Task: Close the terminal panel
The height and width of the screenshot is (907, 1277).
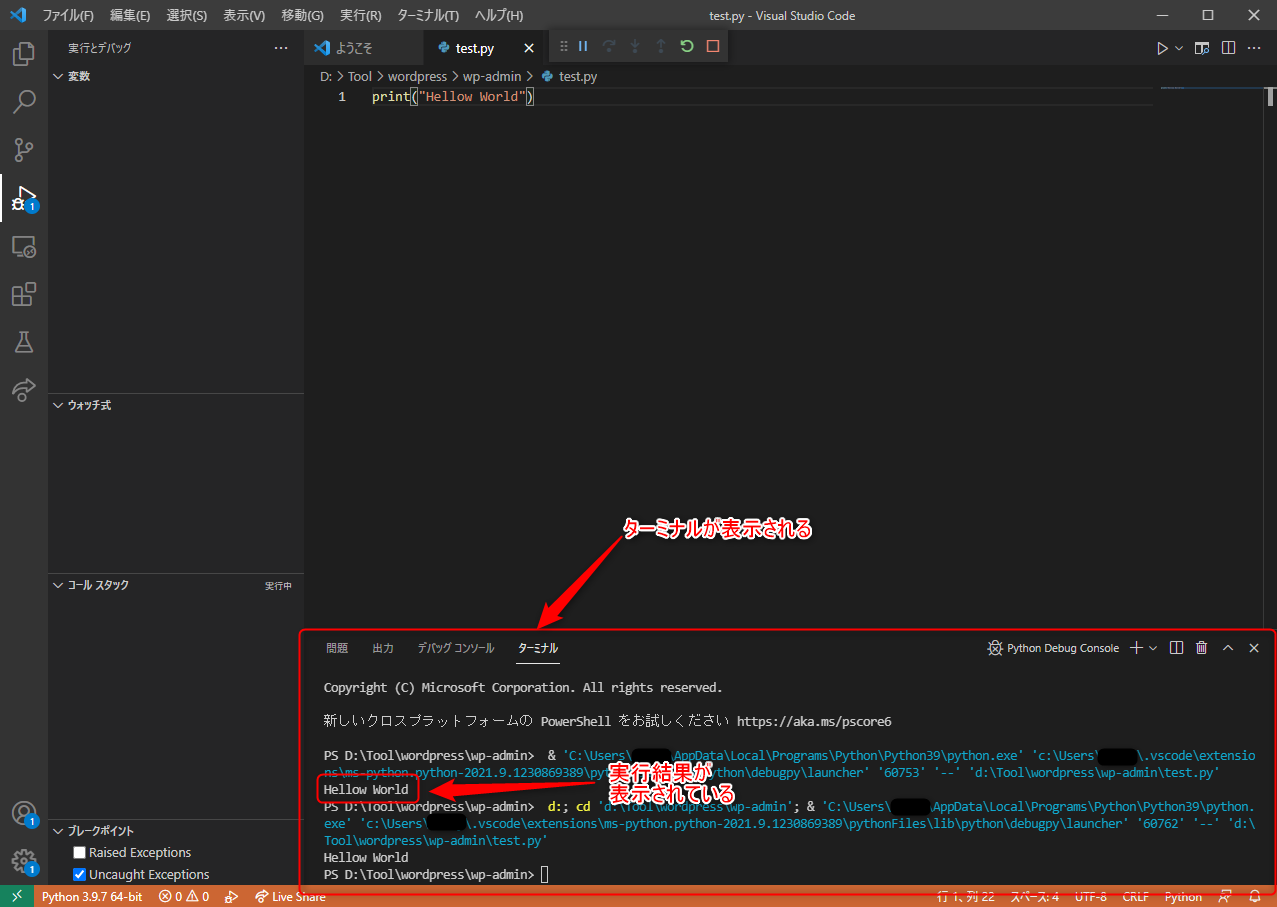Action: click(1254, 648)
